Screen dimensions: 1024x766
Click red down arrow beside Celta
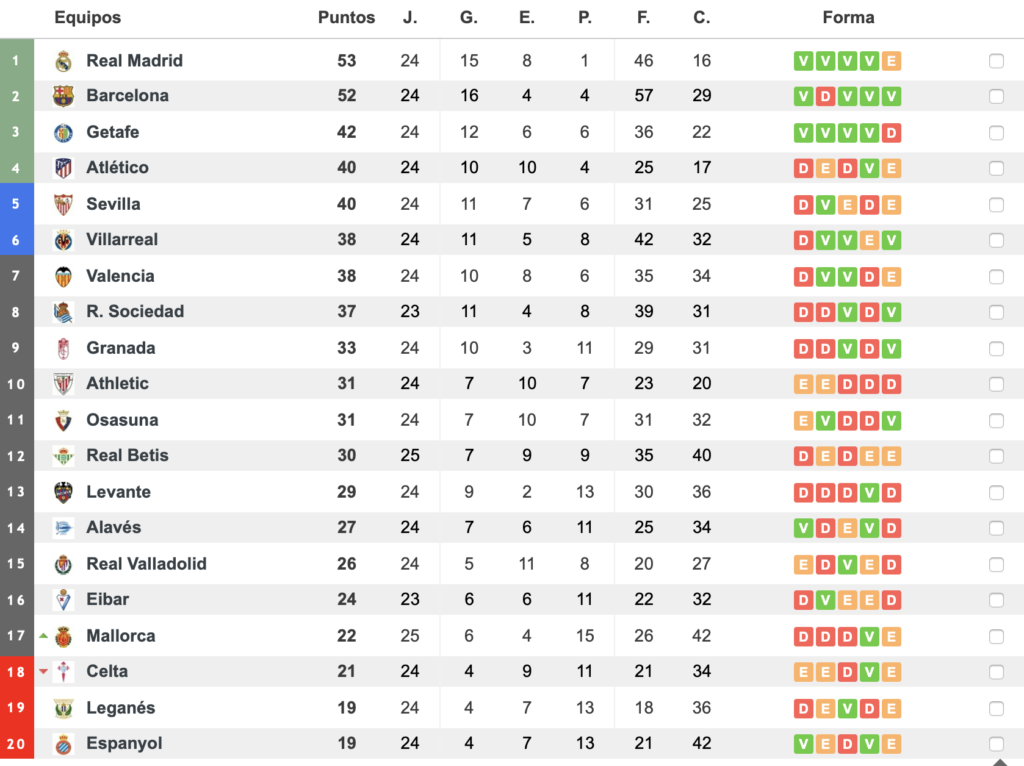[x=43, y=671]
